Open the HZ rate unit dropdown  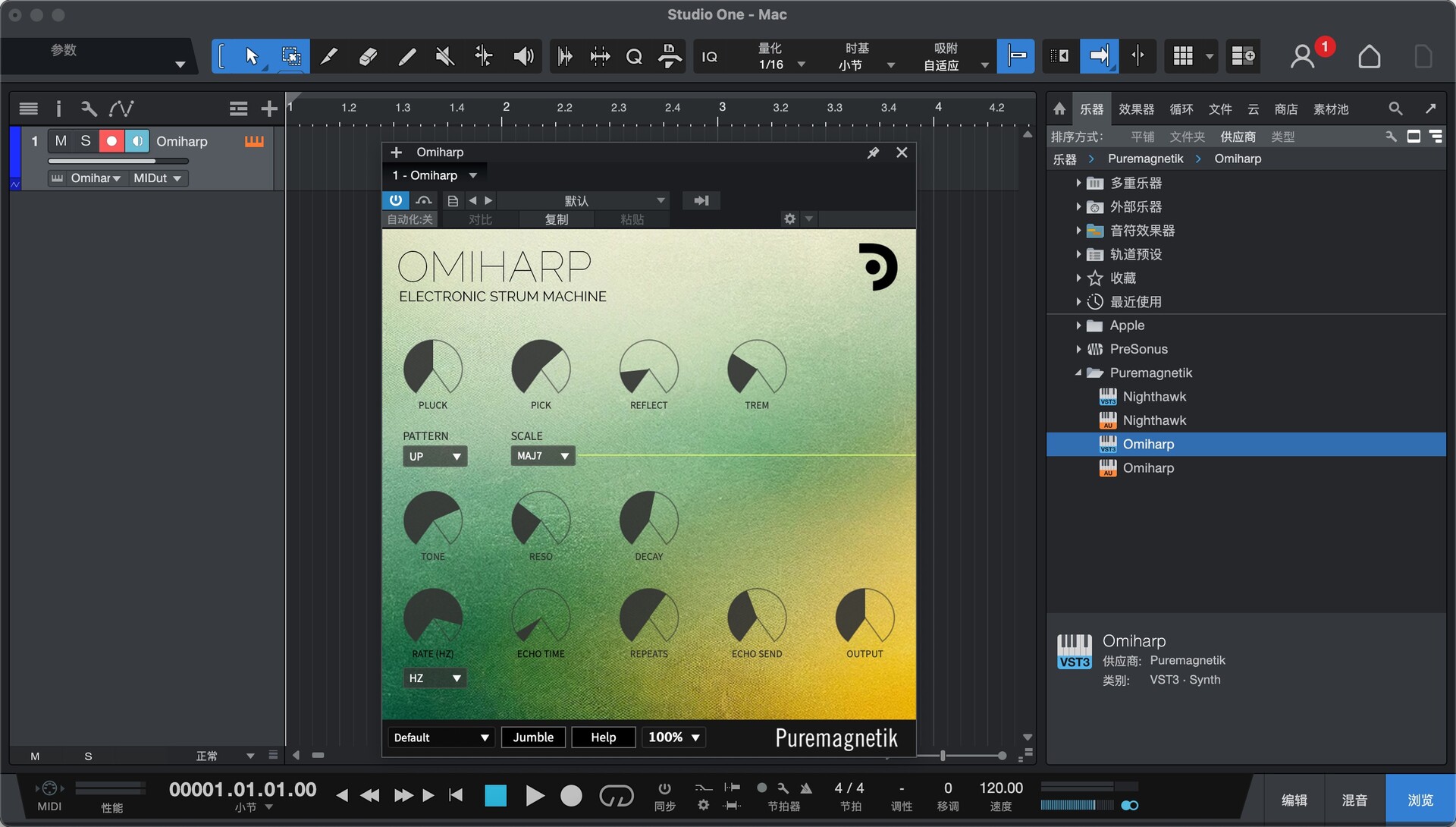click(x=435, y=678)
